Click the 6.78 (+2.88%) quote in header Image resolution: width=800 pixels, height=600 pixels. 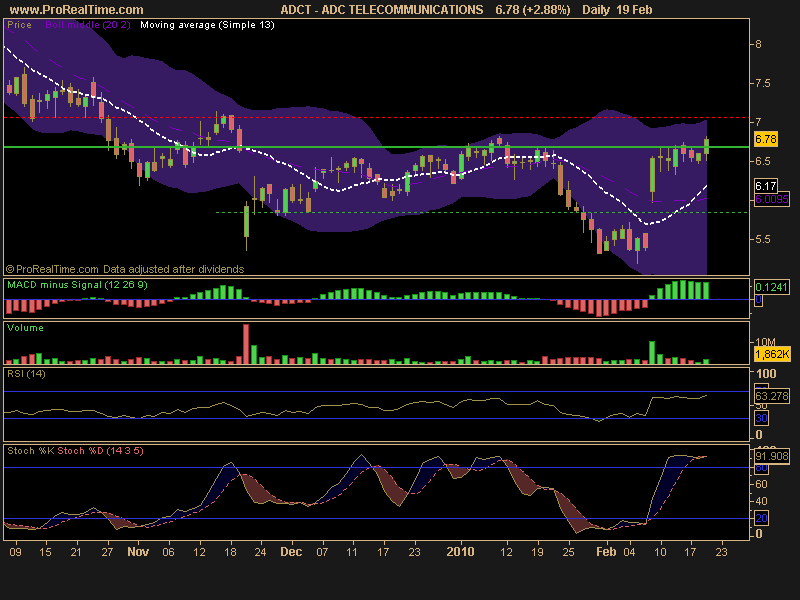533,9
